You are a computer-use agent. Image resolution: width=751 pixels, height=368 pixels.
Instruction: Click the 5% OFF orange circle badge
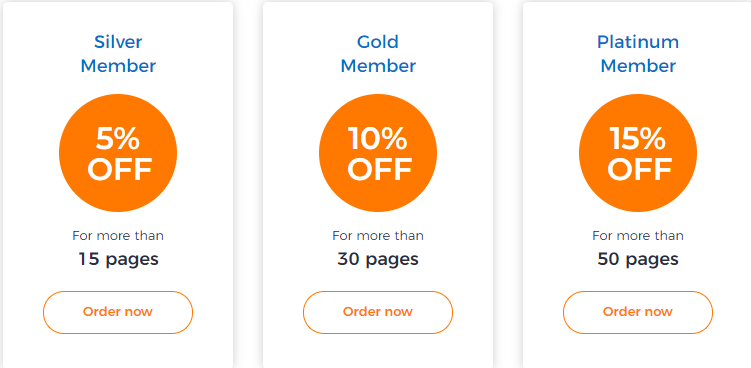point(118,153)
